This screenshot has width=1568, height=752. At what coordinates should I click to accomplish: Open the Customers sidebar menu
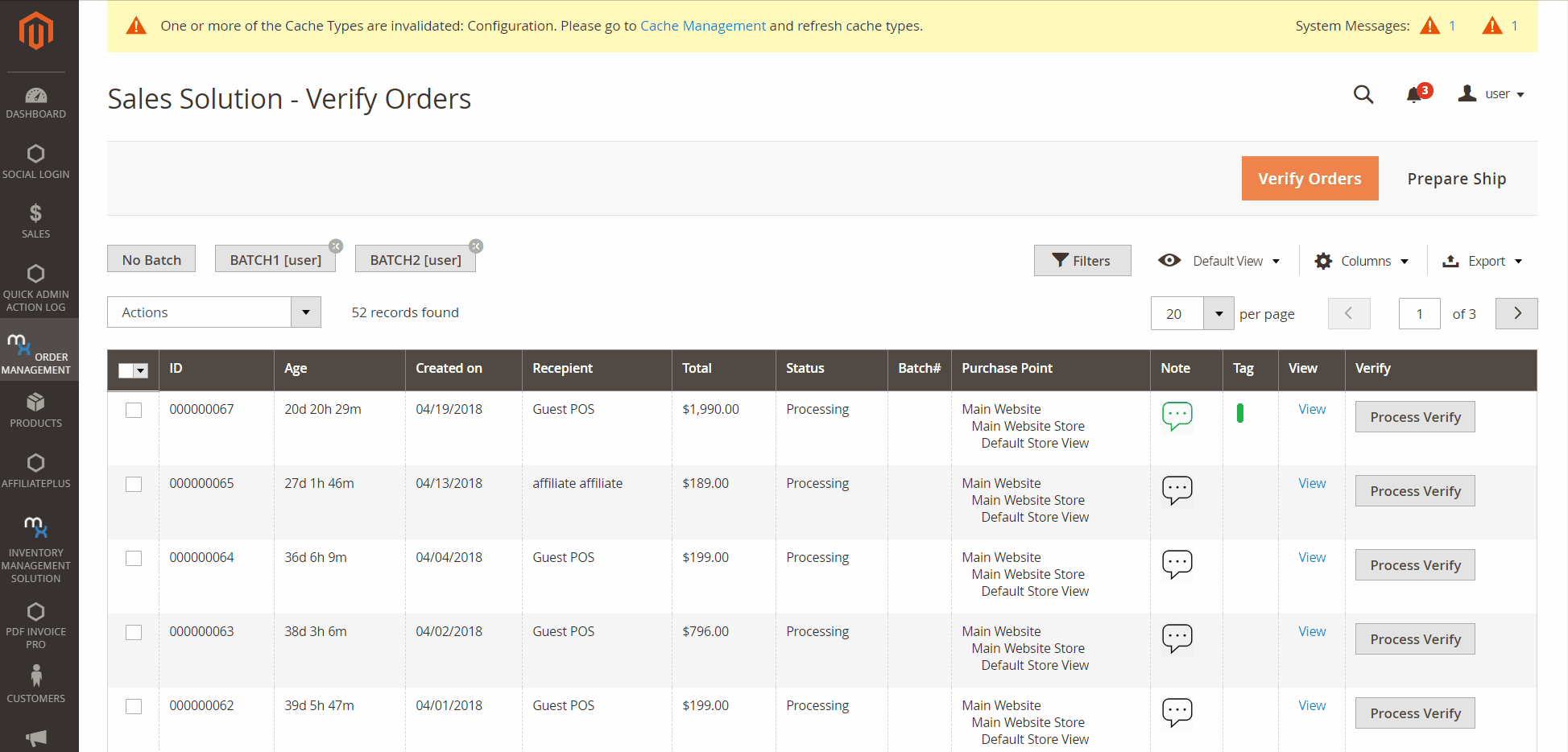click(36, 684)
